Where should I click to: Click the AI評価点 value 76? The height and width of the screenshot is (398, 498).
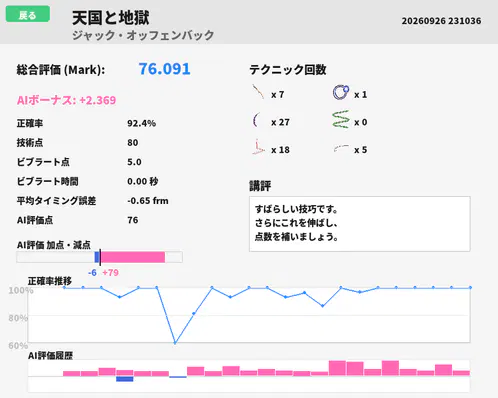point(132,220)
